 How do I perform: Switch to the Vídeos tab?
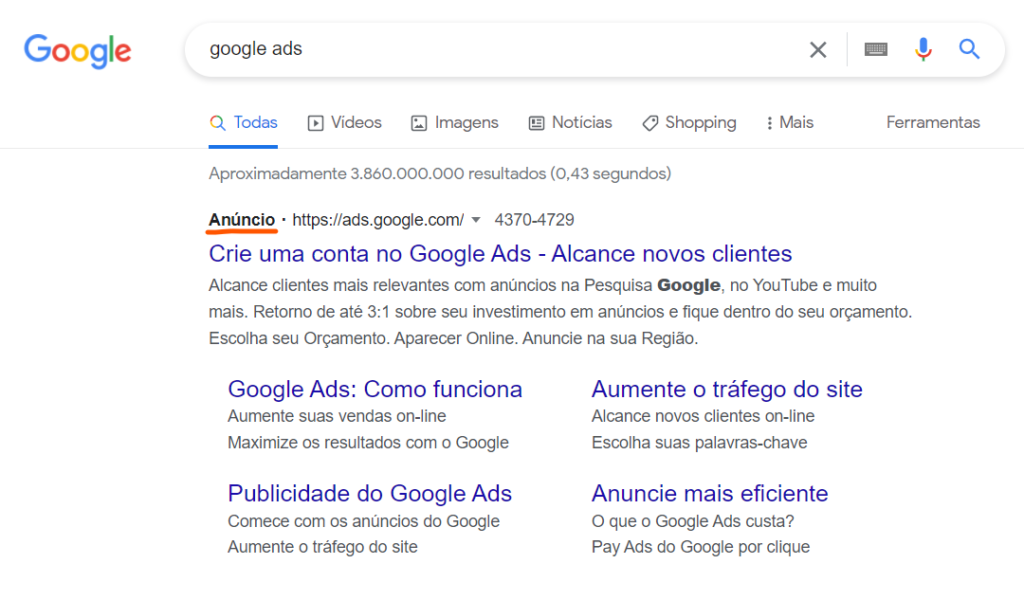[345, 123]
